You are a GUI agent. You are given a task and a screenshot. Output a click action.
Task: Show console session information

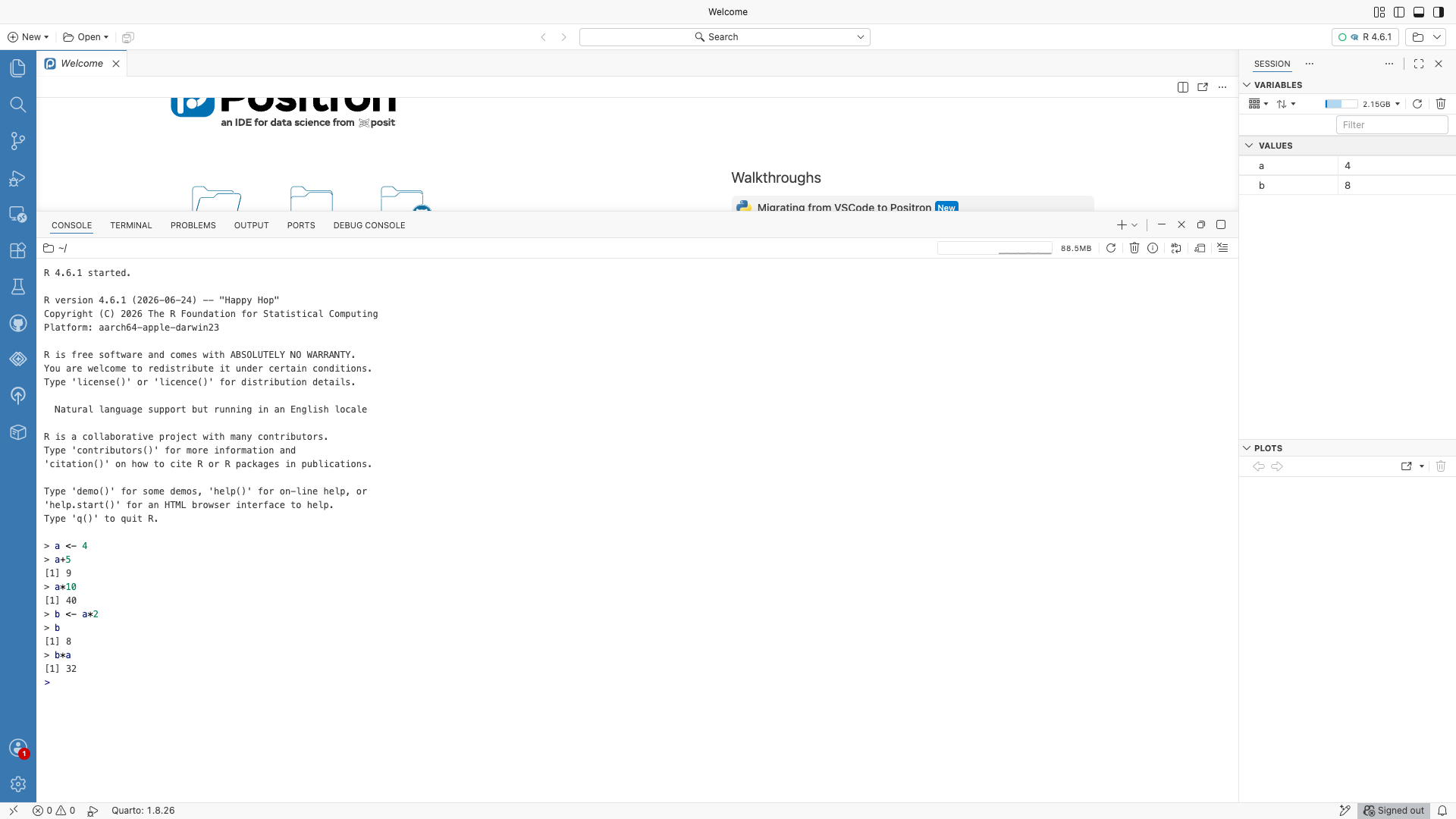click(1153, 248)
